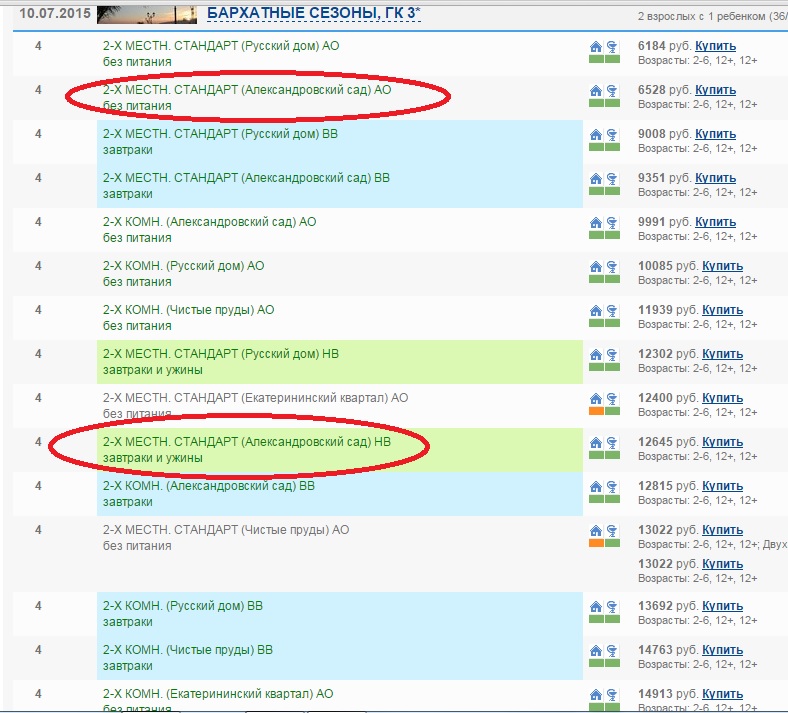Click medical cup icon in 6528 rub. row
Viewport: 788px width, 713px height.
coord(612,91)
